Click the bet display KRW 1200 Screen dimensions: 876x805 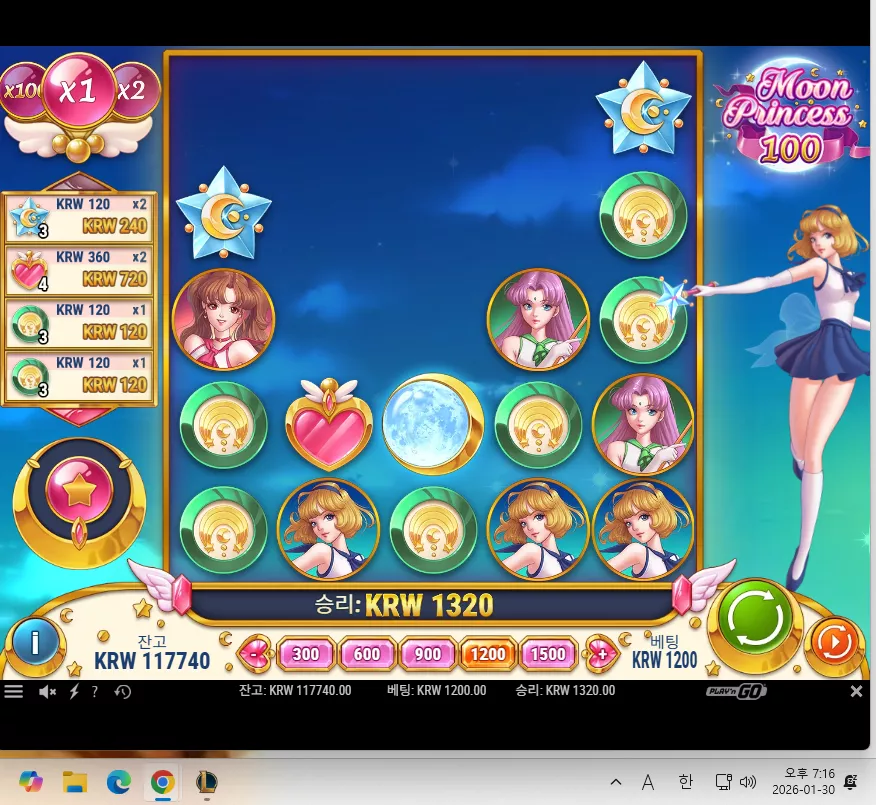[x=664, y=660]
